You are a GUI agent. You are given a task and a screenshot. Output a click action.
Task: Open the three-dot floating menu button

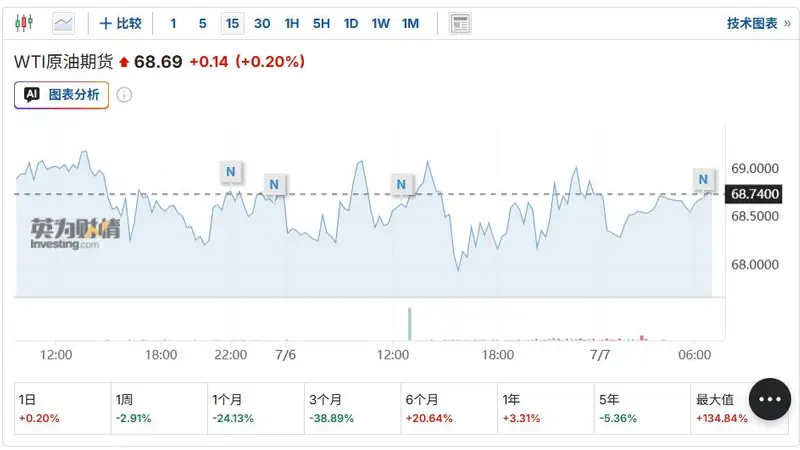click(x=770, y=399)
